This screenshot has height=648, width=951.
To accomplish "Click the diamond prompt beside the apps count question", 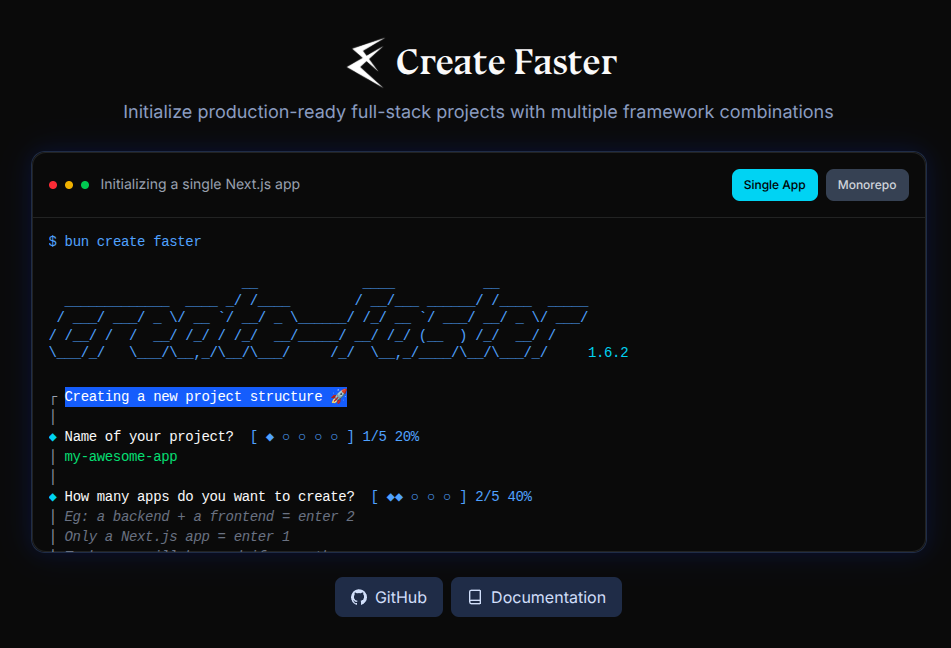I will coord(52,496).
